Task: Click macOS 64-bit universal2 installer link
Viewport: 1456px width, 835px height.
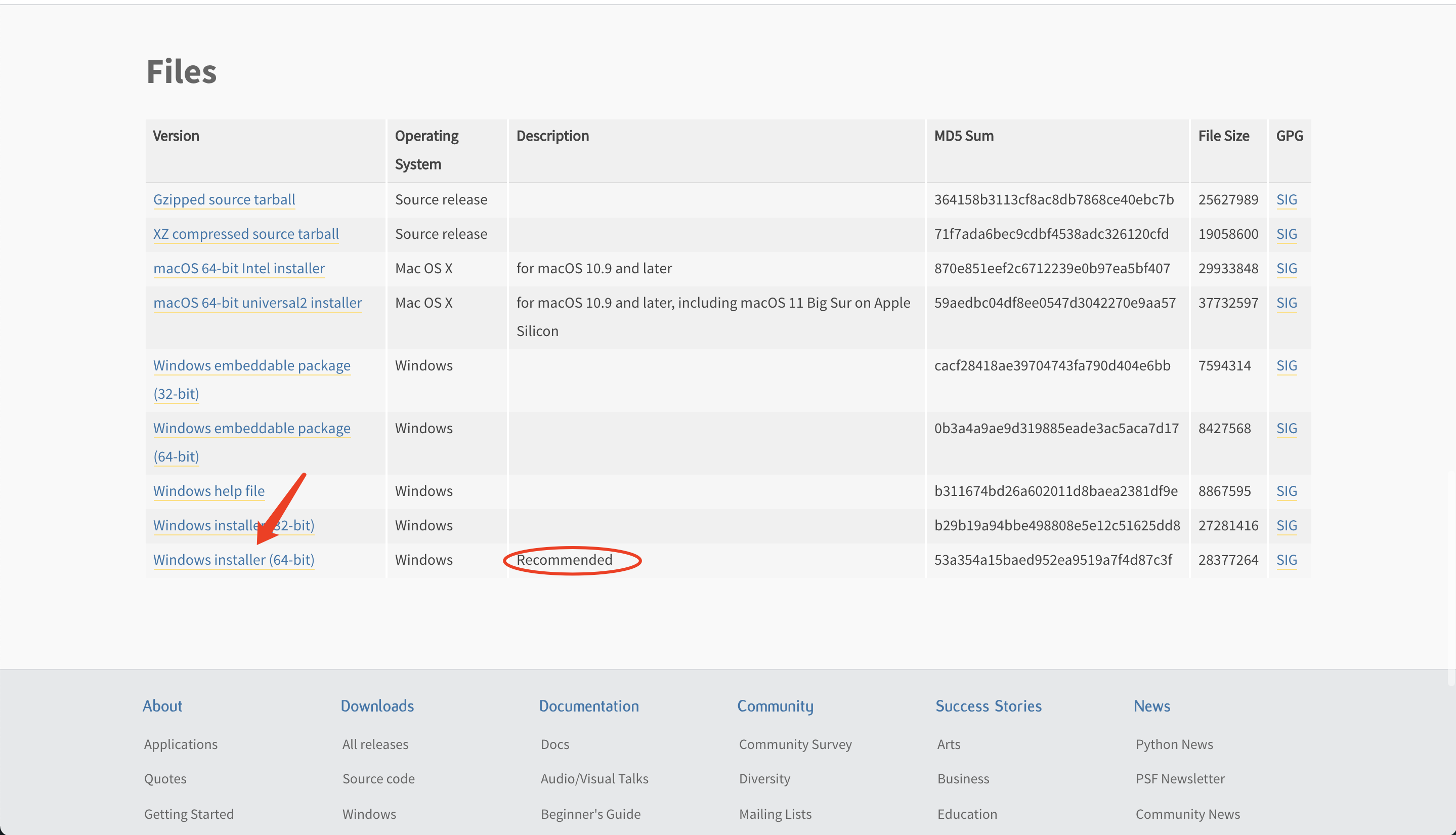Action: point(258,303)
